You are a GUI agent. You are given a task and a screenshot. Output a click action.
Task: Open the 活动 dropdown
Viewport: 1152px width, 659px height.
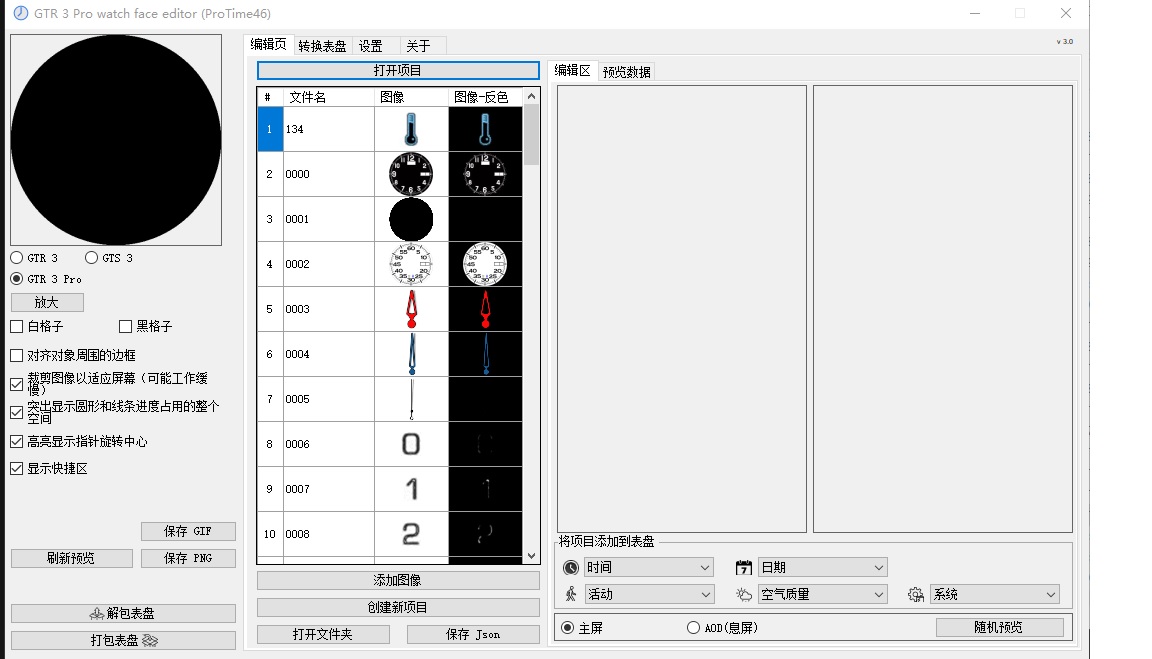click(x=649, y=594)
